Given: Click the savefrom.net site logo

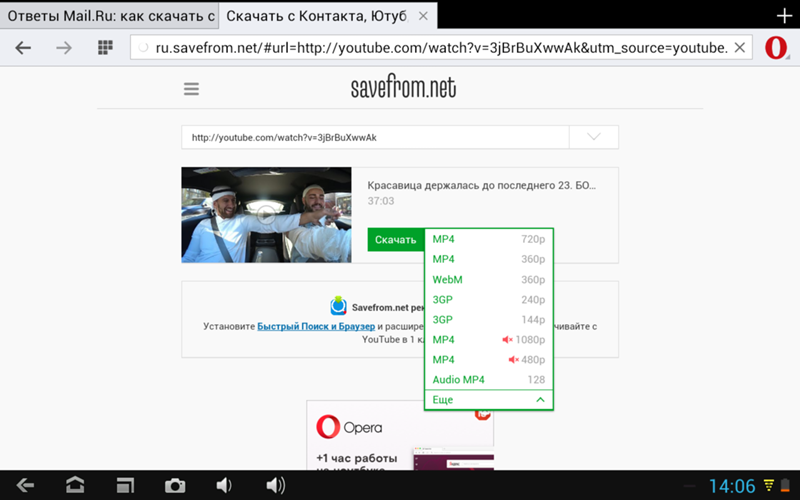Looking at the screenshot, I should (403, 86).
